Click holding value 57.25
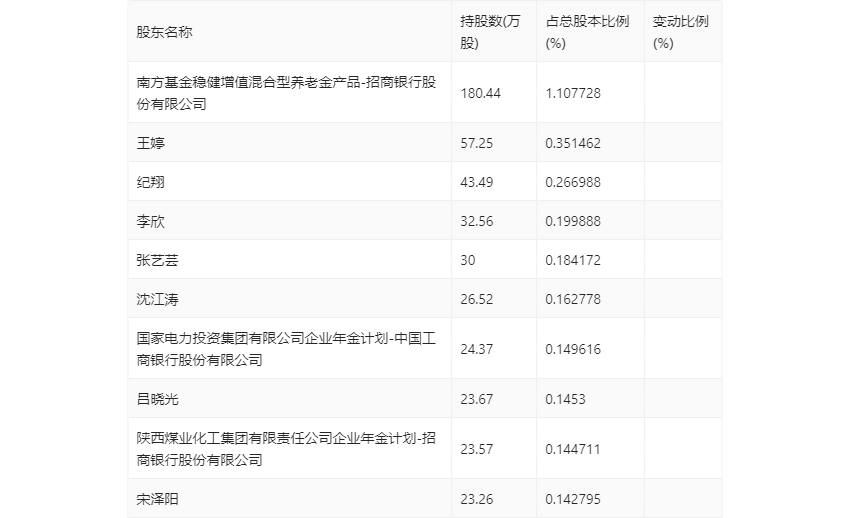This screenshot has width=850, height=518. pos(476,143)
